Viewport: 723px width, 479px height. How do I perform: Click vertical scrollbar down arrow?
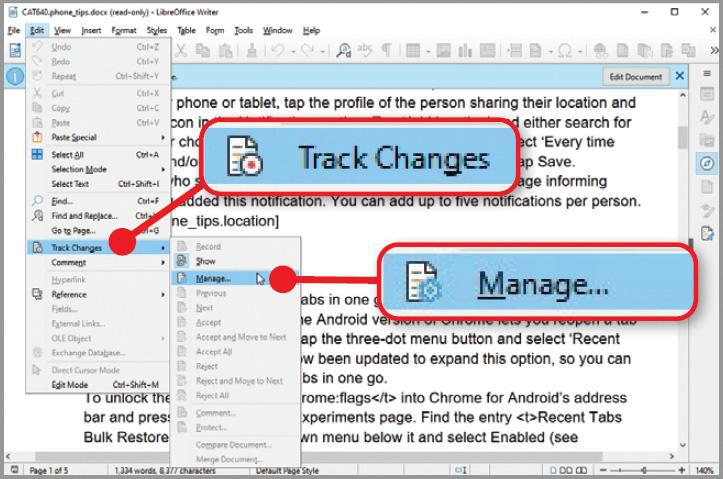click(x=683, y=445)
